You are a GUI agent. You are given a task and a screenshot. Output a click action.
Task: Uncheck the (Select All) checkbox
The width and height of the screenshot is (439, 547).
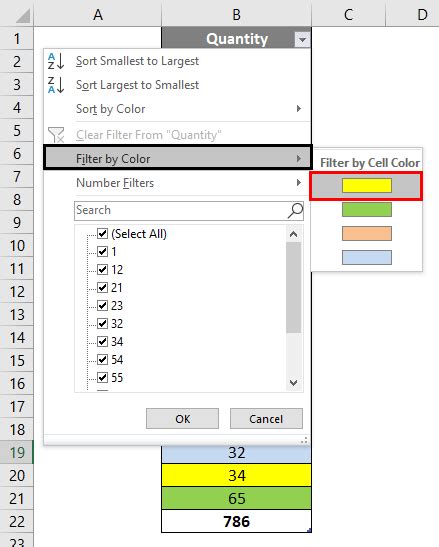click(x=103, y=233)
